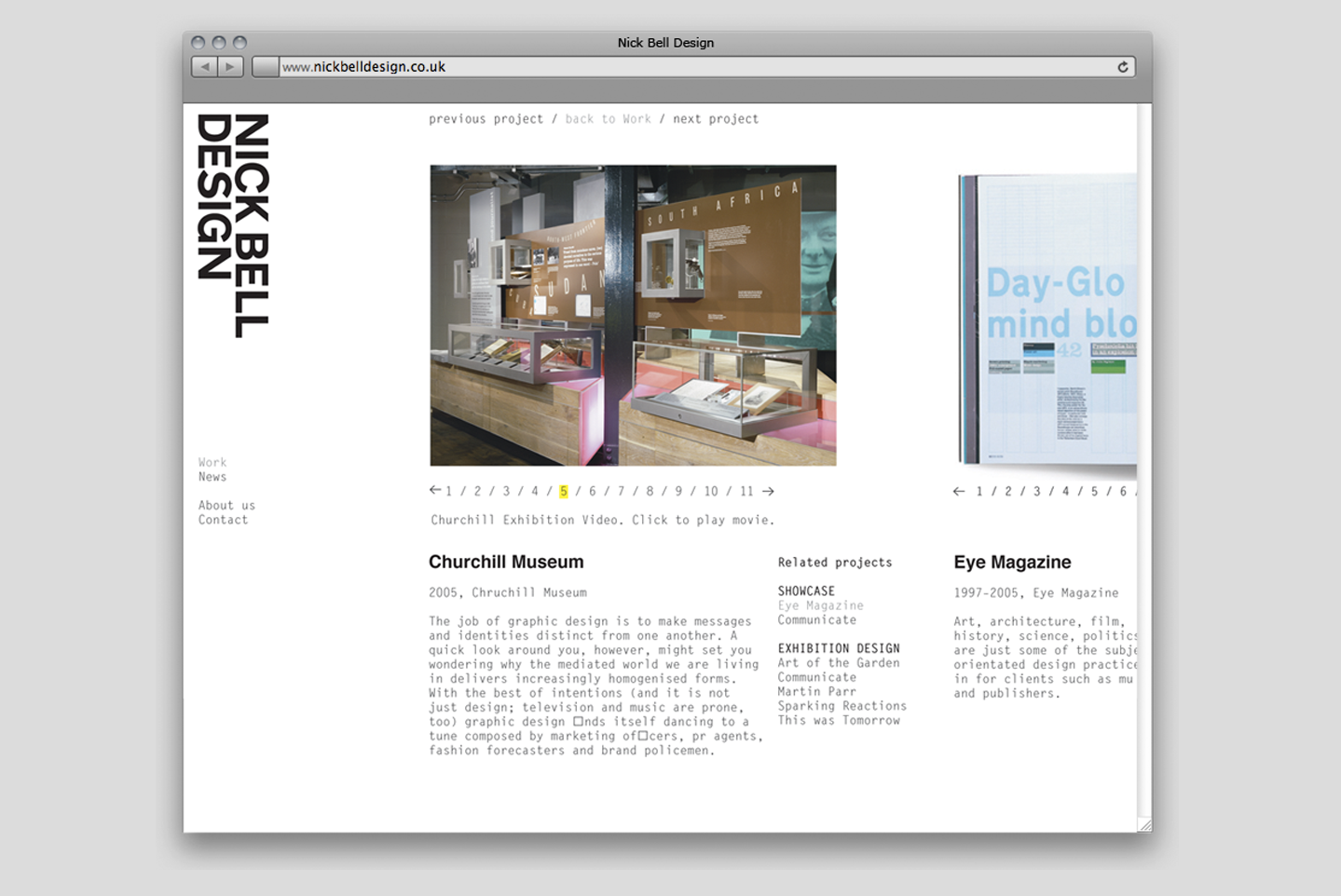
Task: Select Churchill image 7 in pager
Action: pyautogui.click(x=621, y=491)
